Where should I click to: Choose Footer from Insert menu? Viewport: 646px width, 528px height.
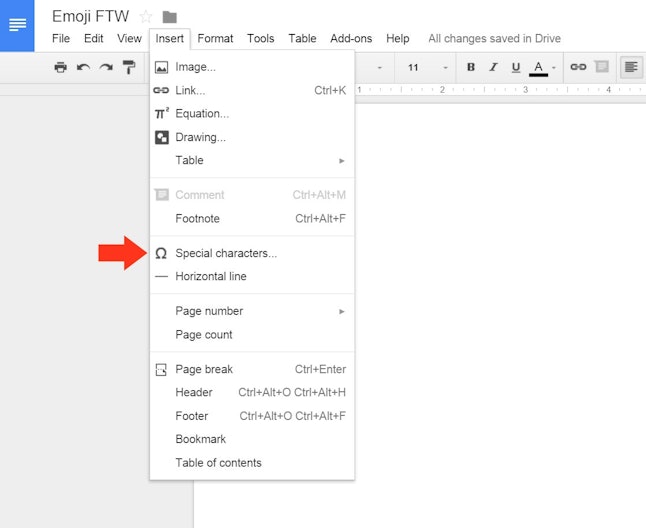[252, 416]
